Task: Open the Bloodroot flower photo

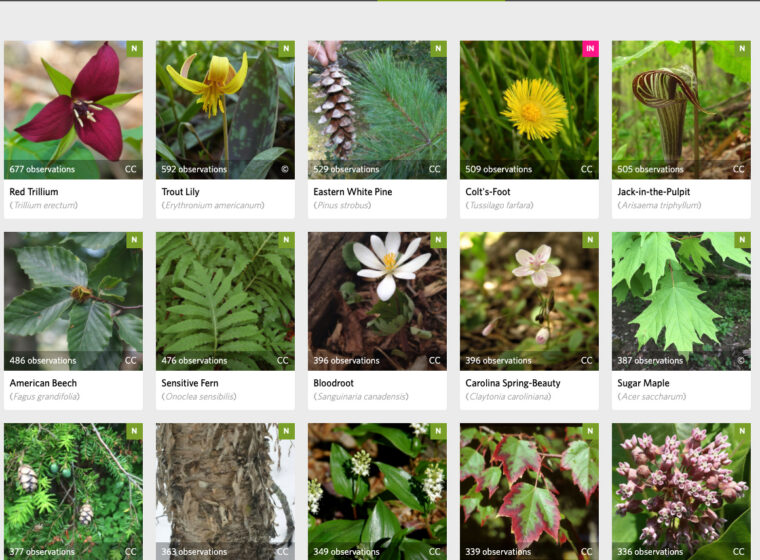Action: [x=377, y=301]
